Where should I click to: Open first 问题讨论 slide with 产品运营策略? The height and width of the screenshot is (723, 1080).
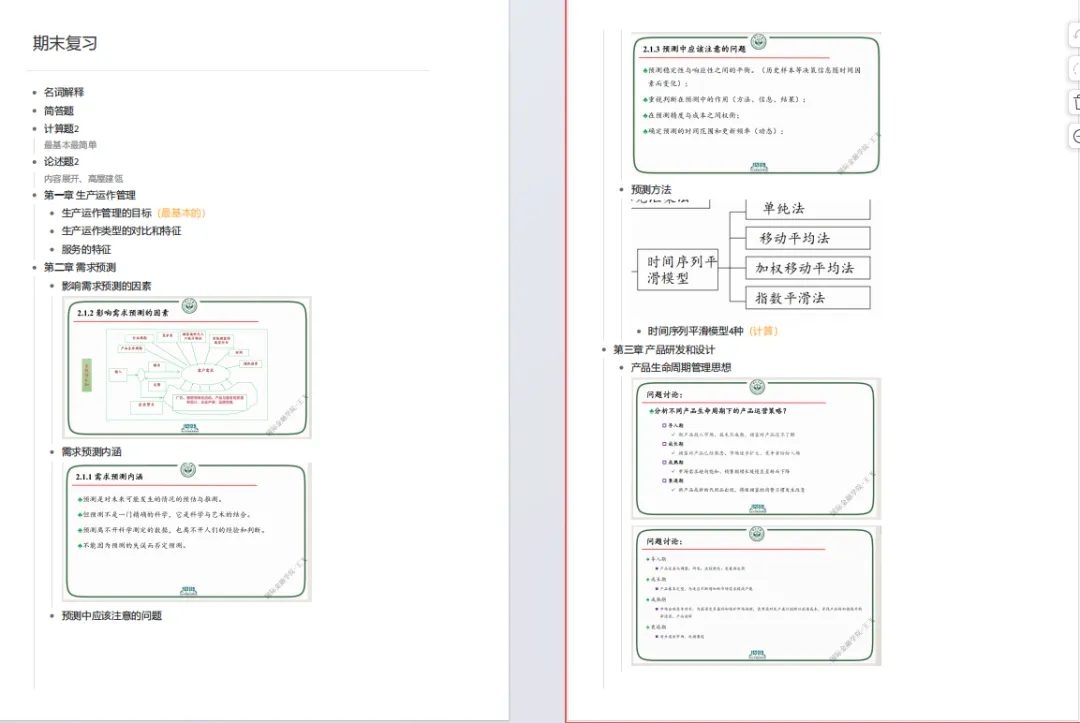point(756,448)
